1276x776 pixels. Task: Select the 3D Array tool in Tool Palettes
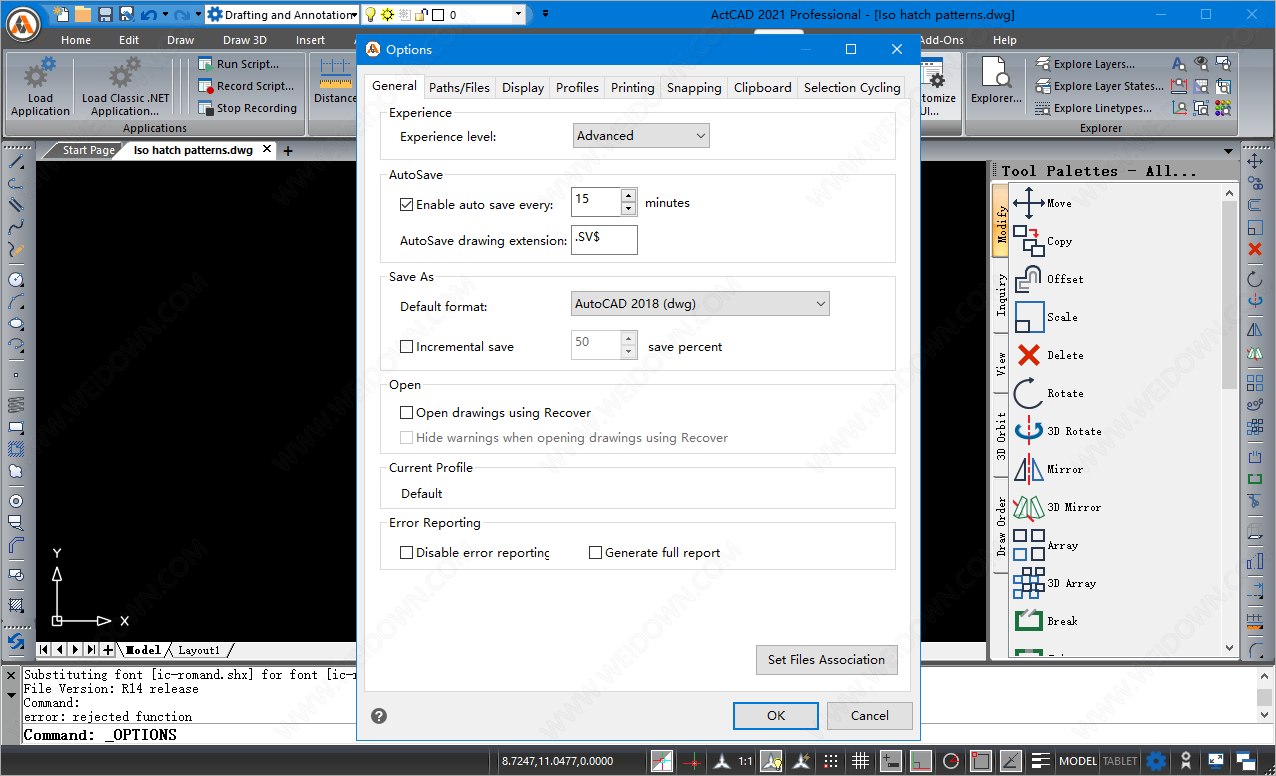1054,583
